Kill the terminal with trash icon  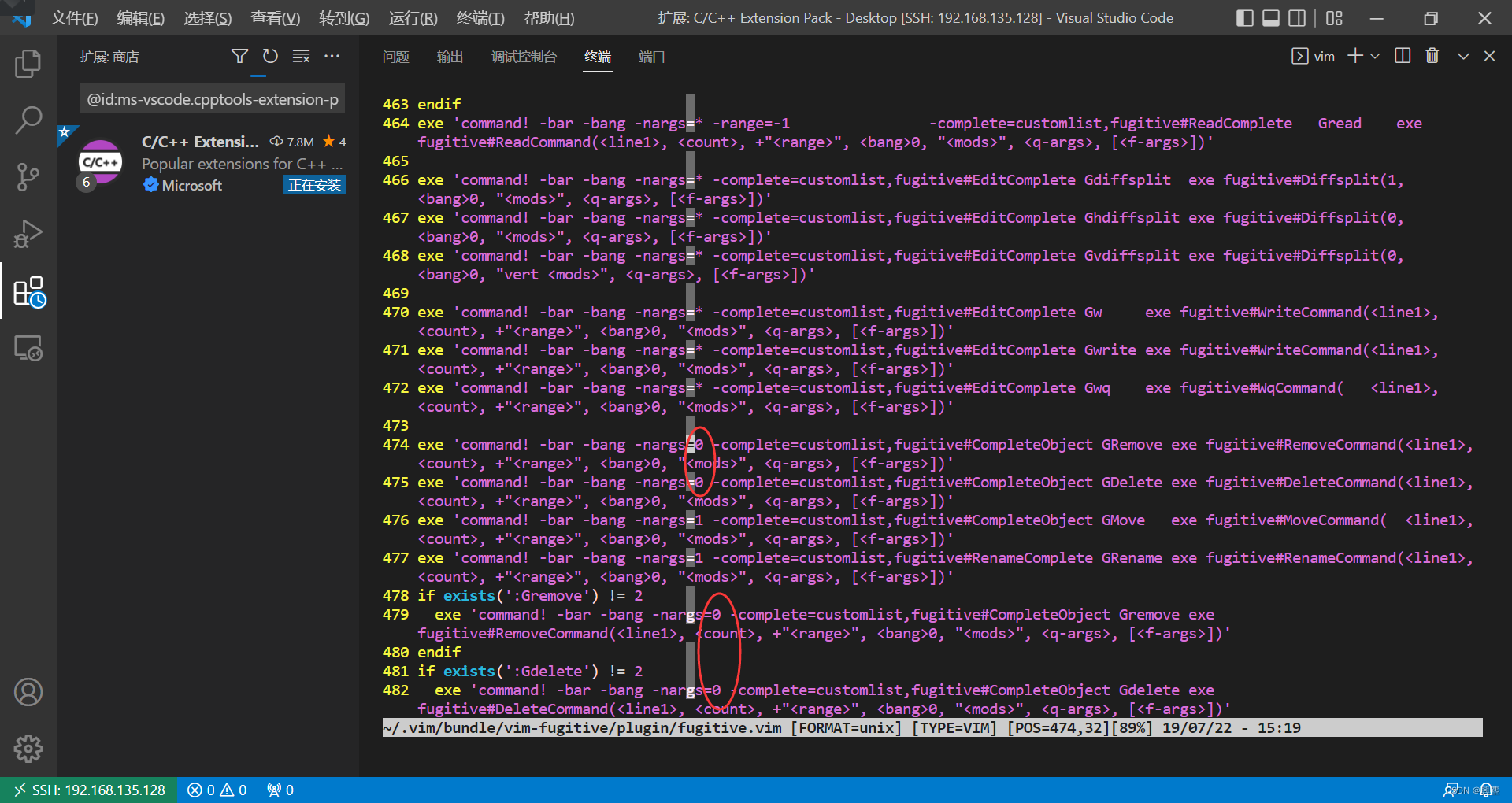click(x=1432, y=56)
